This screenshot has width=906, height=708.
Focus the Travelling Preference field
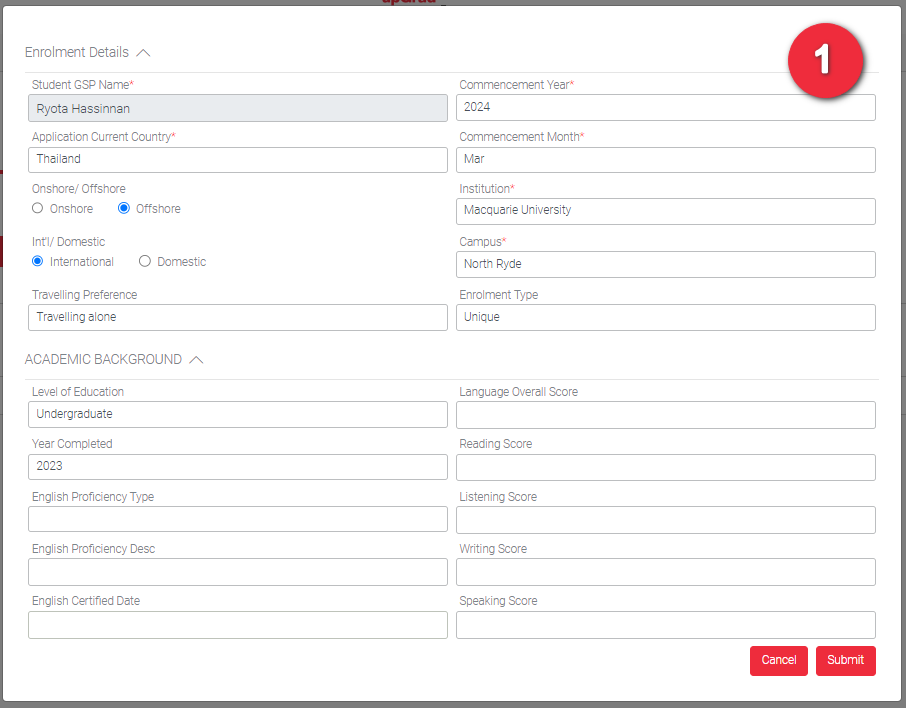coord(238,317)
